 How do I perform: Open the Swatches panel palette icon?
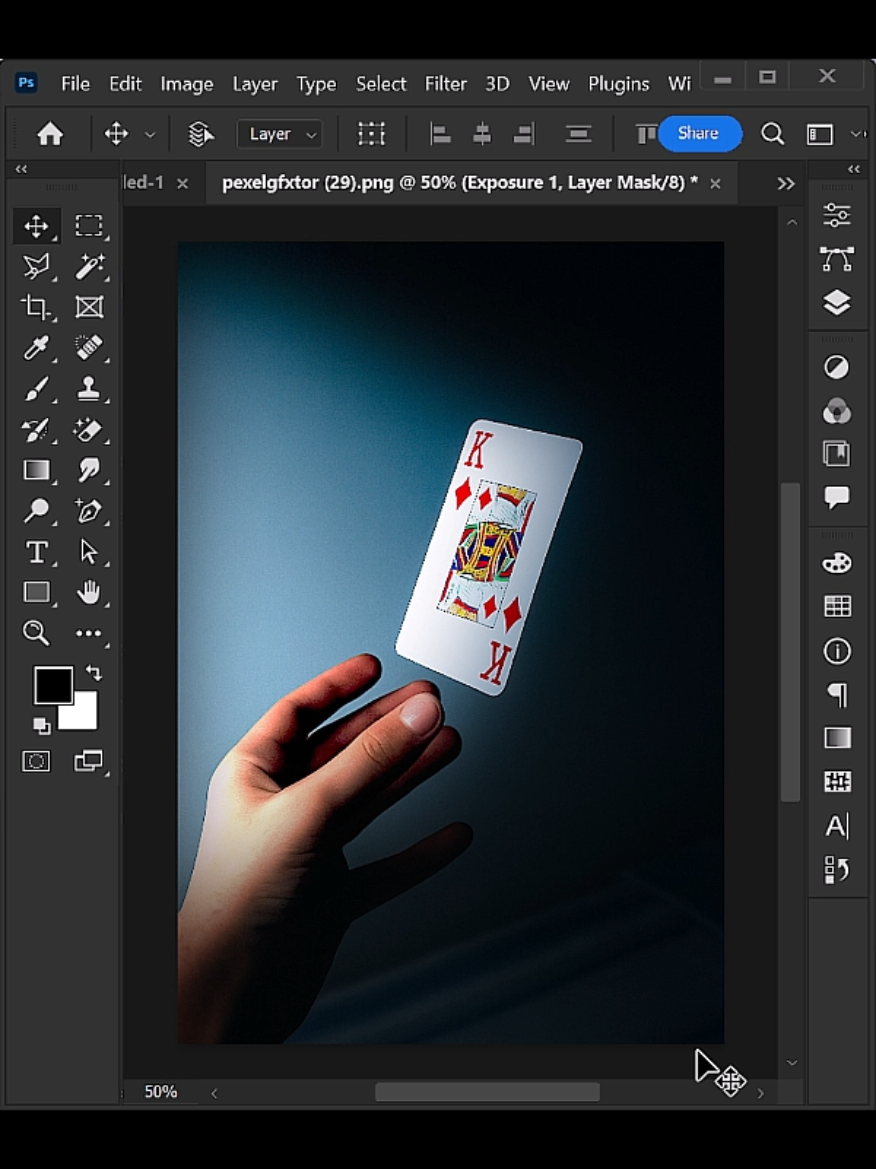tap(837, 563)
